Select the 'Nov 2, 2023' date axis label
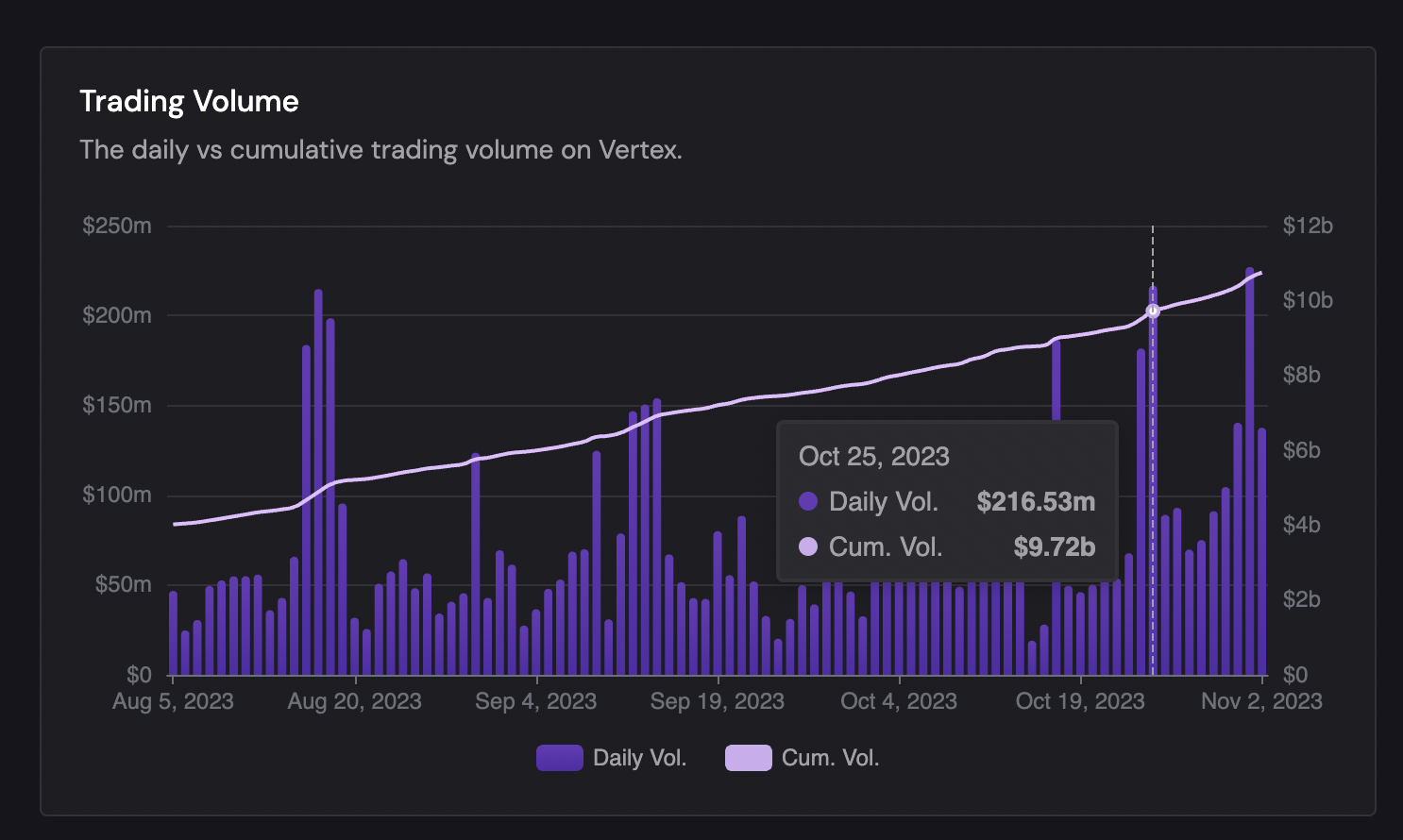This screenshot has width=1403, height=840. tap(1261, 701)
